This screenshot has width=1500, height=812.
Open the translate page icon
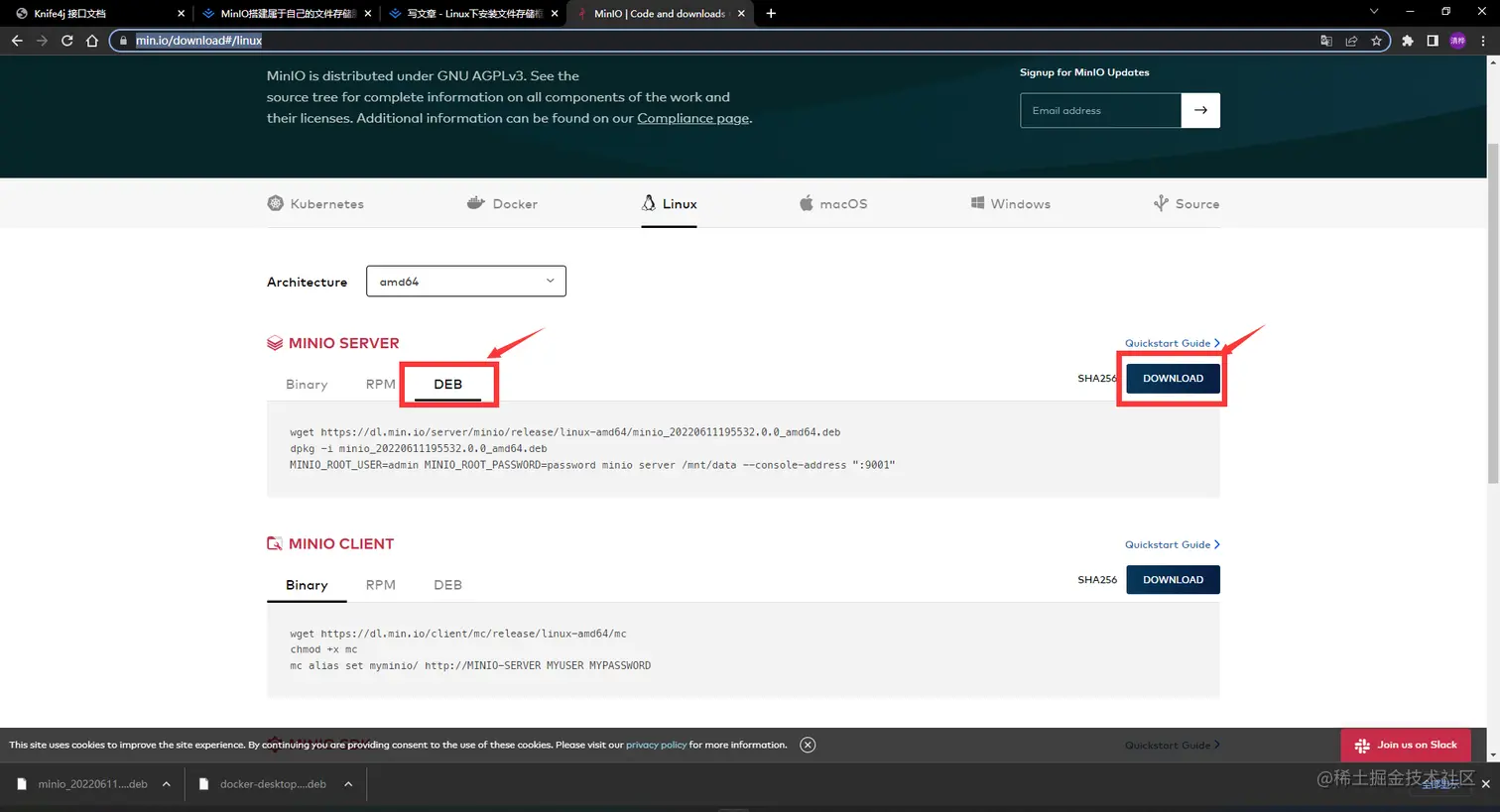click(1326, 41)
